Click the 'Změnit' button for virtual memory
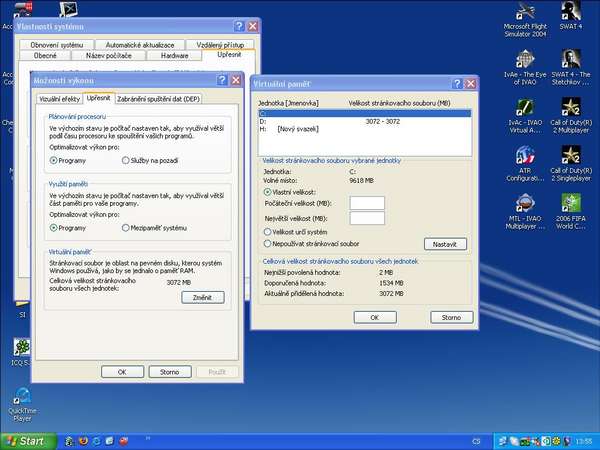This screenshot has width=600, height=450. [x=203, y=297]
